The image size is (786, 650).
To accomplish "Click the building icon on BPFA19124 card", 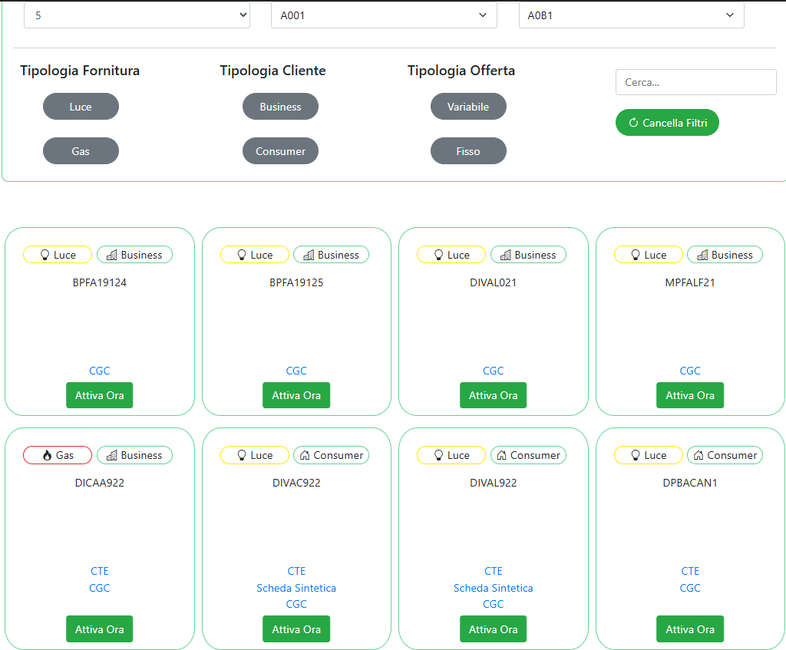I will (112, 255).
